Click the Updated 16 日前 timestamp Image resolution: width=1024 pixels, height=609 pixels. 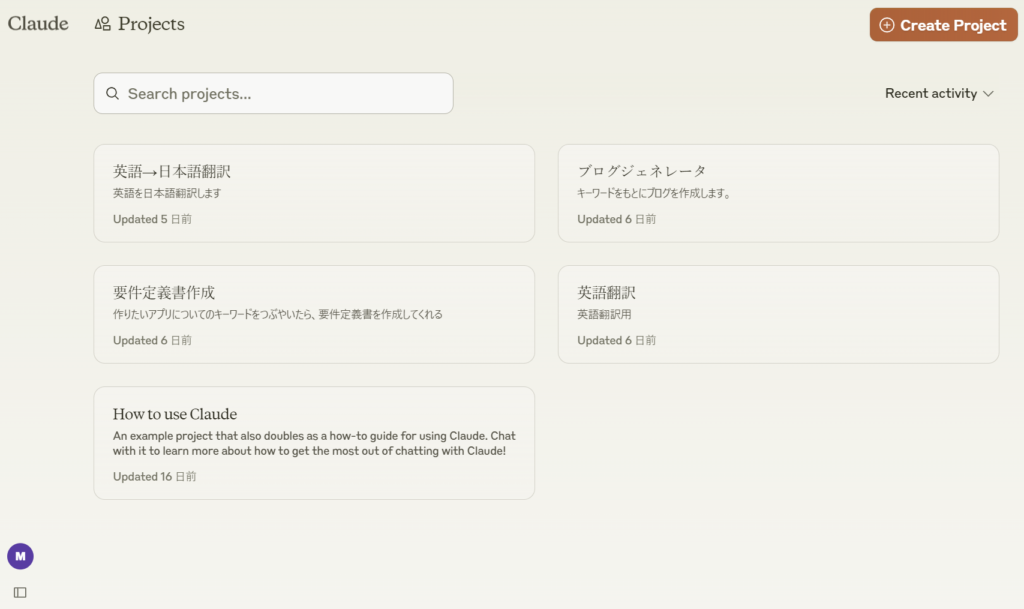pos(154,477)
